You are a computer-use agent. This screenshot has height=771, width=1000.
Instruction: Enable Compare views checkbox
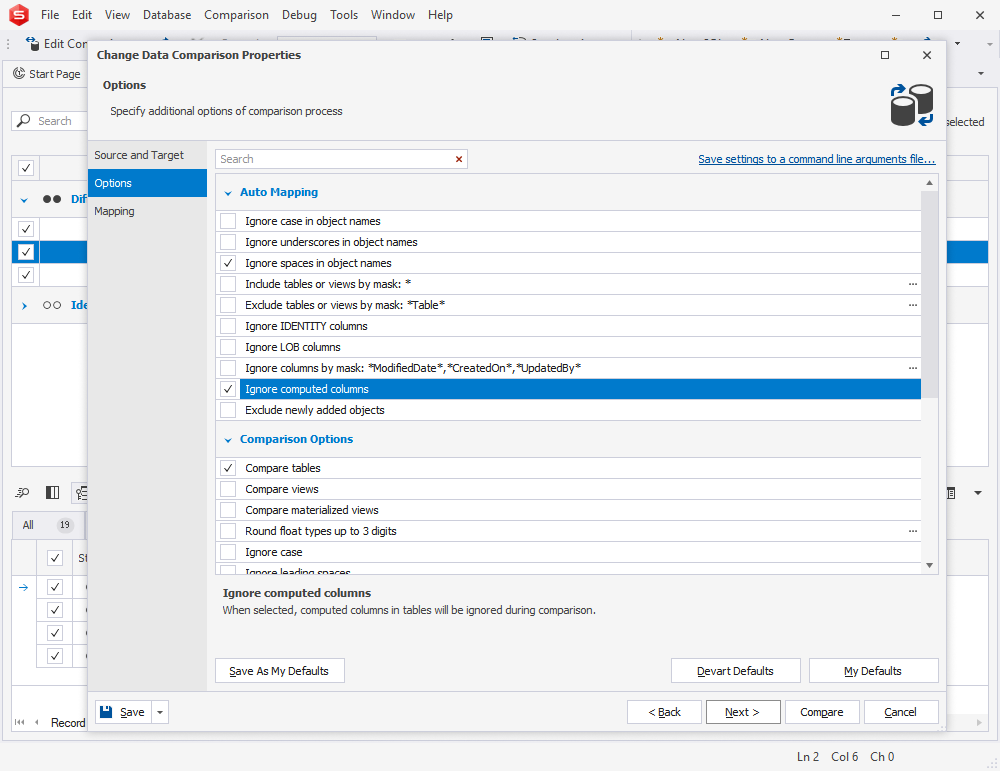coord(228,489)
